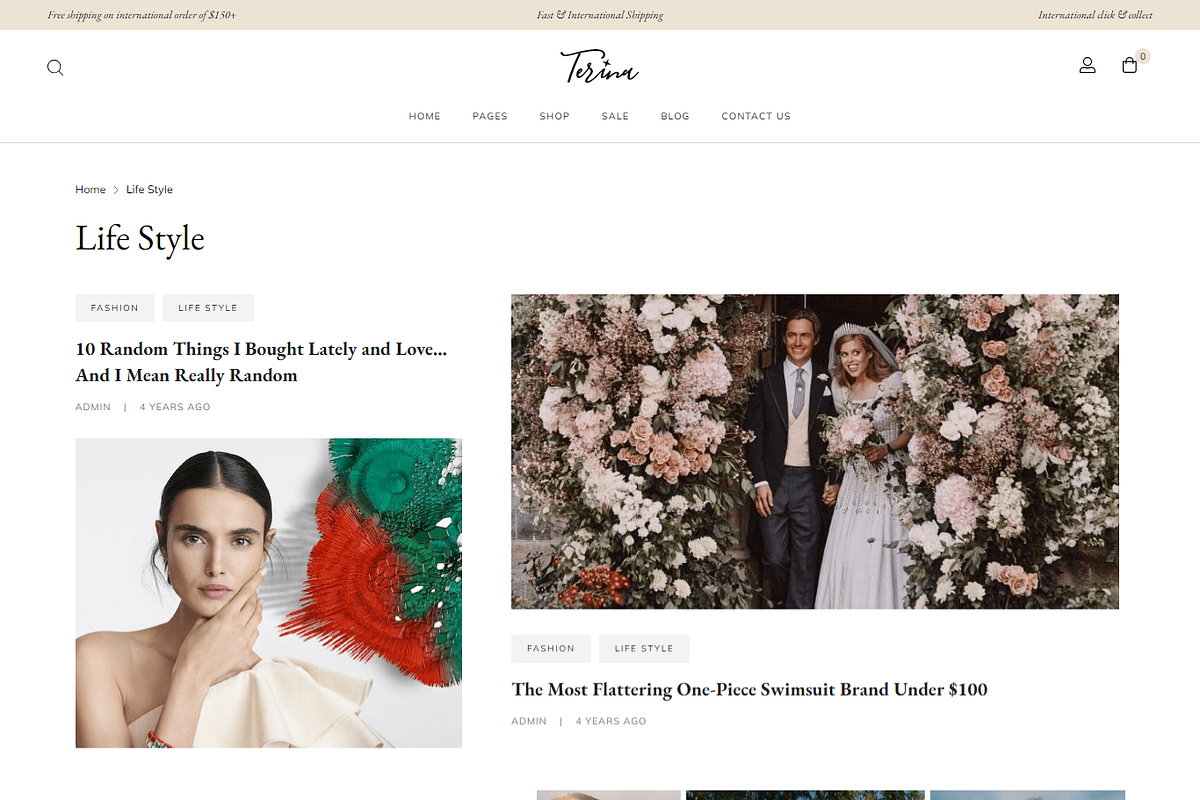Select Life Style tag under wedding photo
The width and height of the screenshot is (1200, 800).
point(644,648)
